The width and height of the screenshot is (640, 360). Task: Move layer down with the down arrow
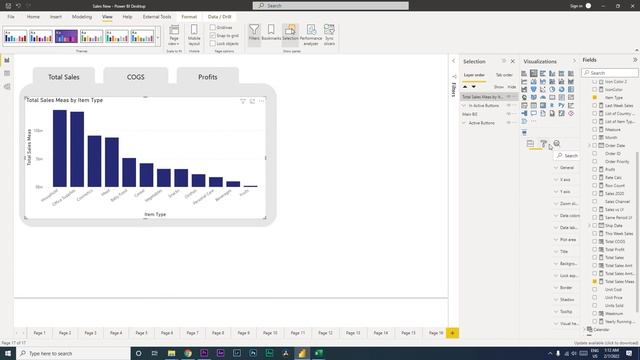473,87
